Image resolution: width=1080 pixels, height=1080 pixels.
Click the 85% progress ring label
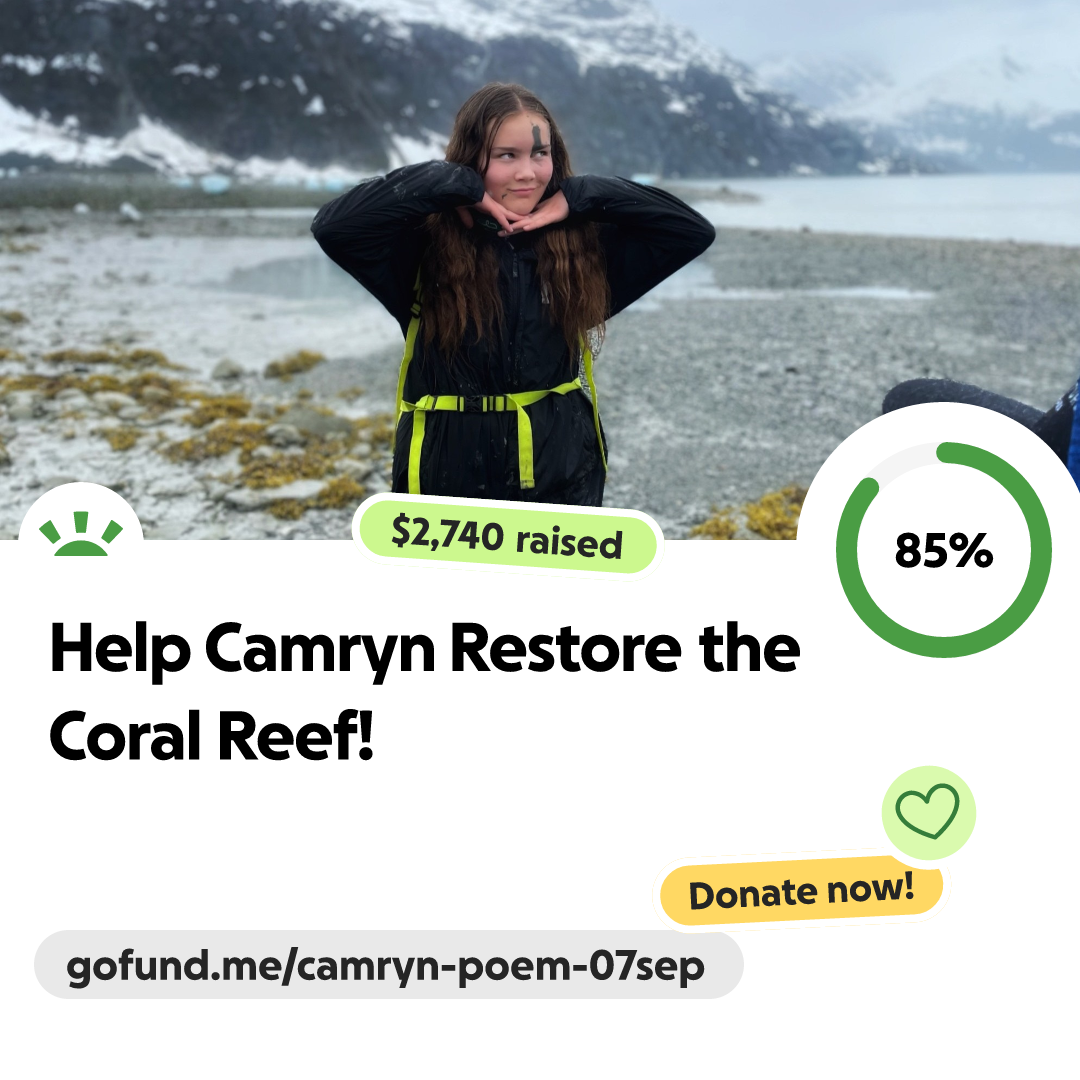click(944, 550)
